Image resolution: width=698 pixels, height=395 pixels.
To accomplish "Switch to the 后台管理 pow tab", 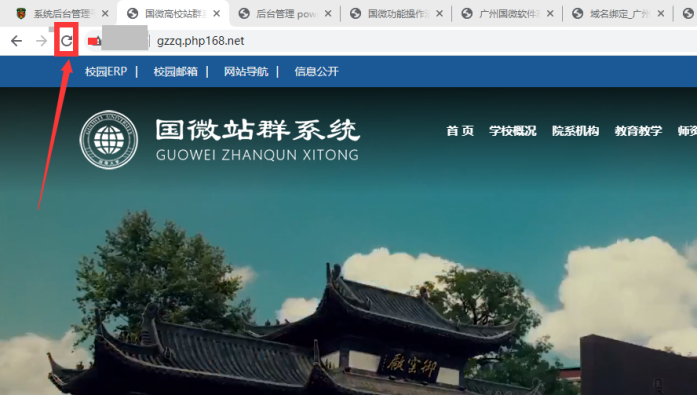I will pyautogui.click(x=286, y=14).
